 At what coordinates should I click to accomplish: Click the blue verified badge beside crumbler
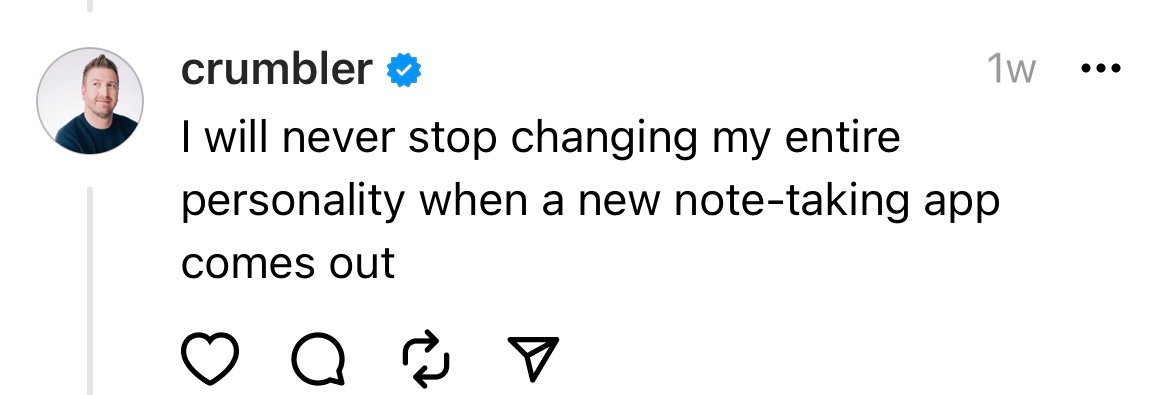tap(404, 71)
